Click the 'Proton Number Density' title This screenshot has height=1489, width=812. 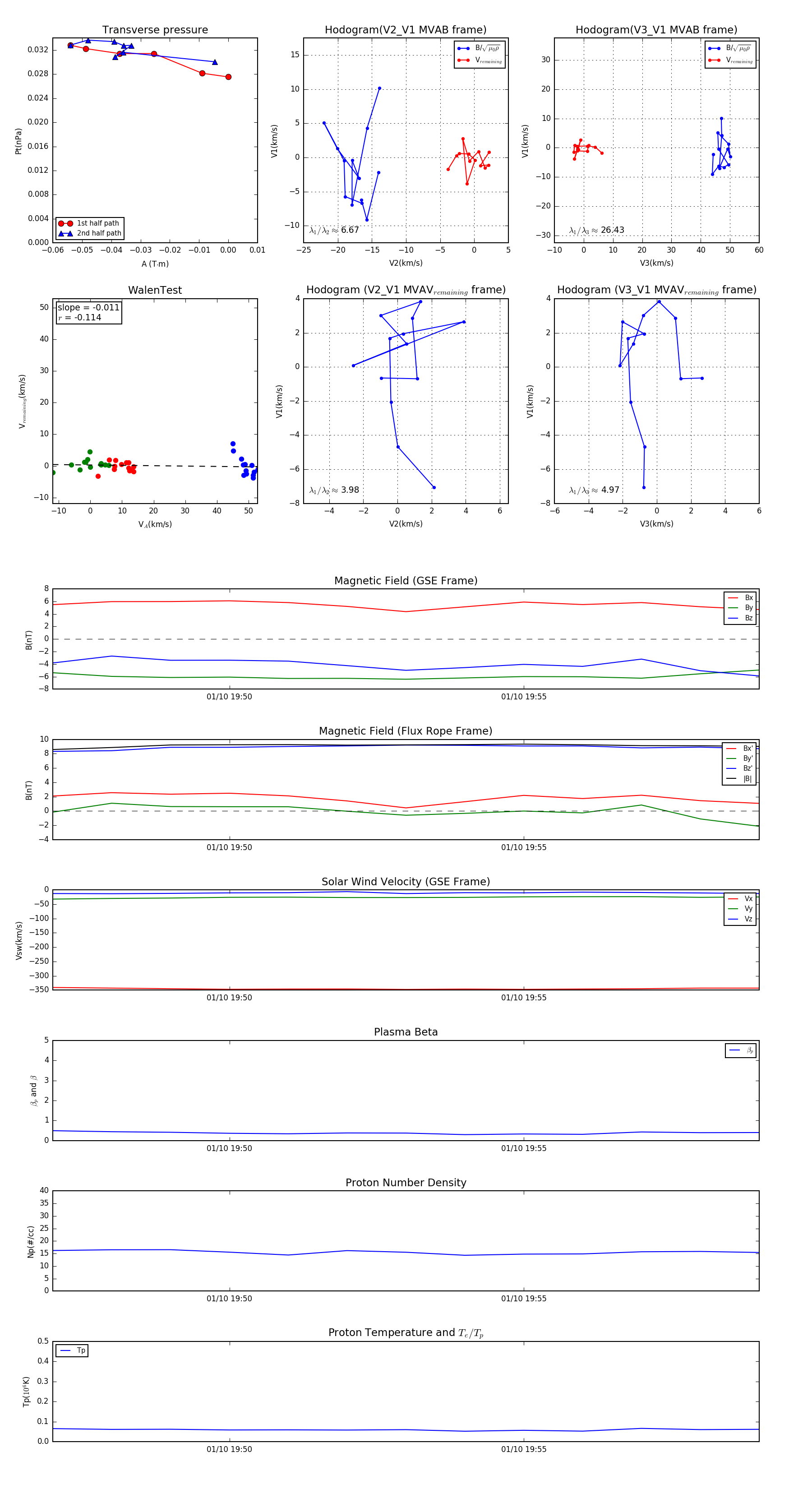(x=406, y=1183)
